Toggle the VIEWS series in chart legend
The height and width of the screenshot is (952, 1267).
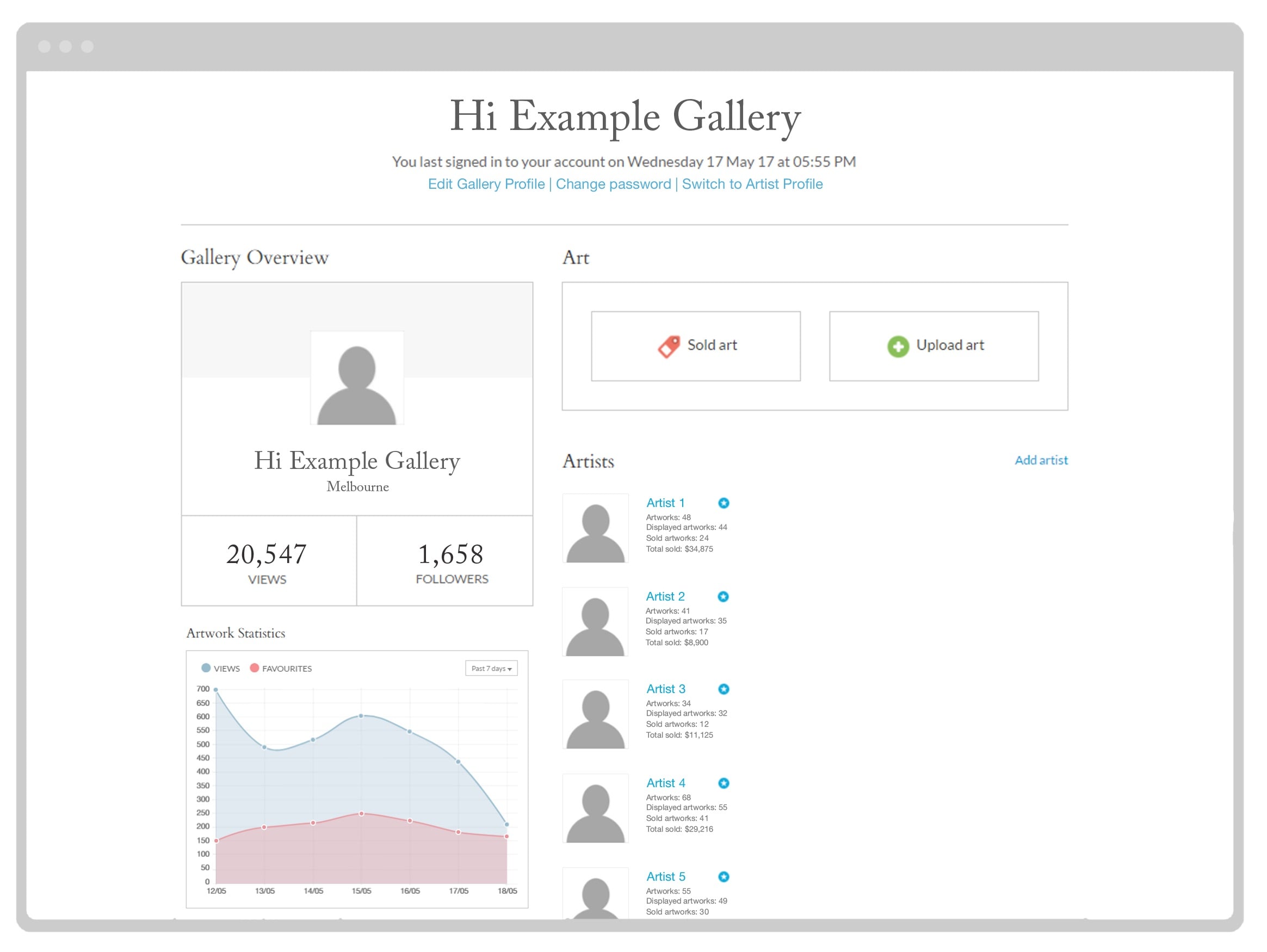220,669
